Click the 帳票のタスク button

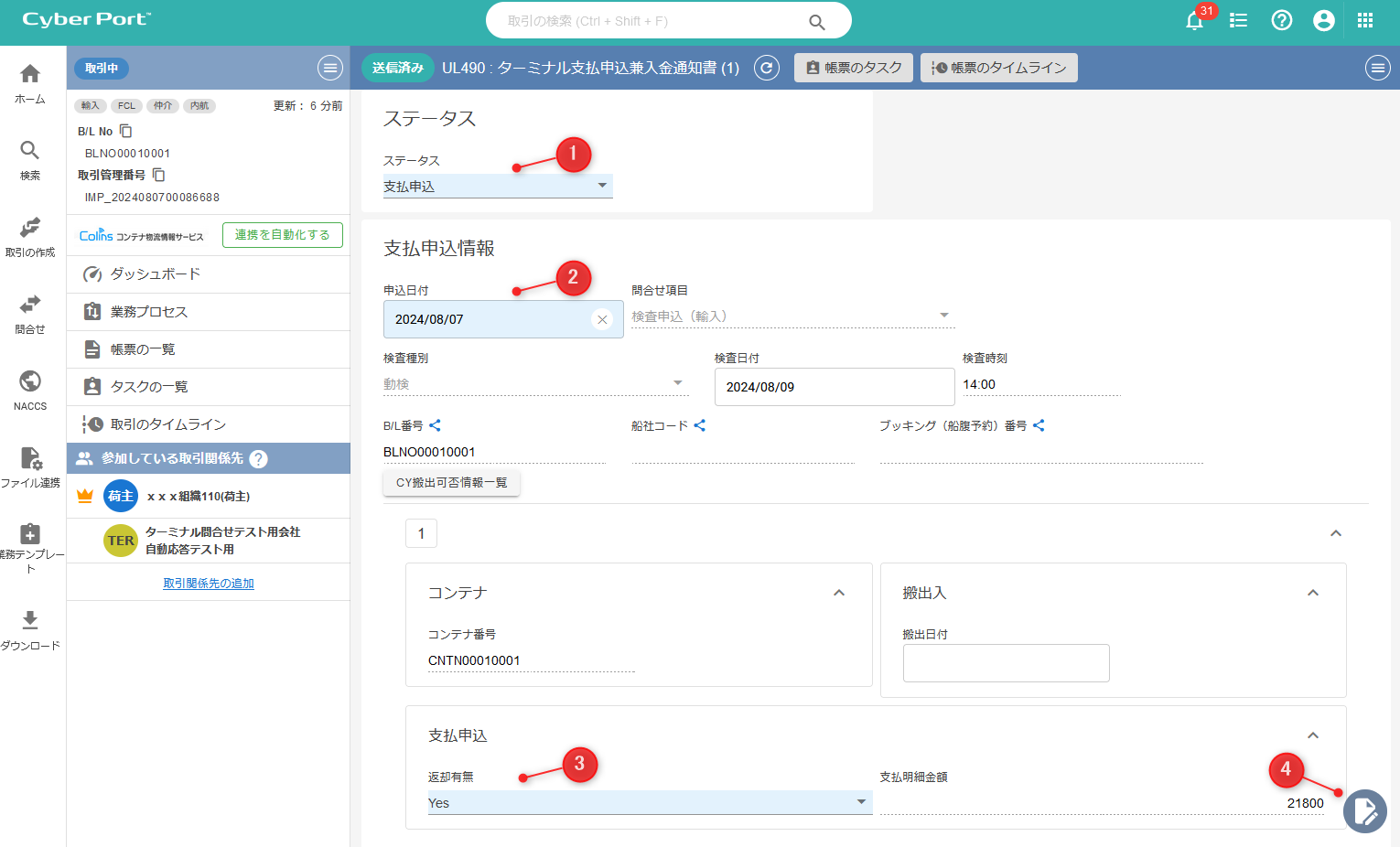coord(853,68)
